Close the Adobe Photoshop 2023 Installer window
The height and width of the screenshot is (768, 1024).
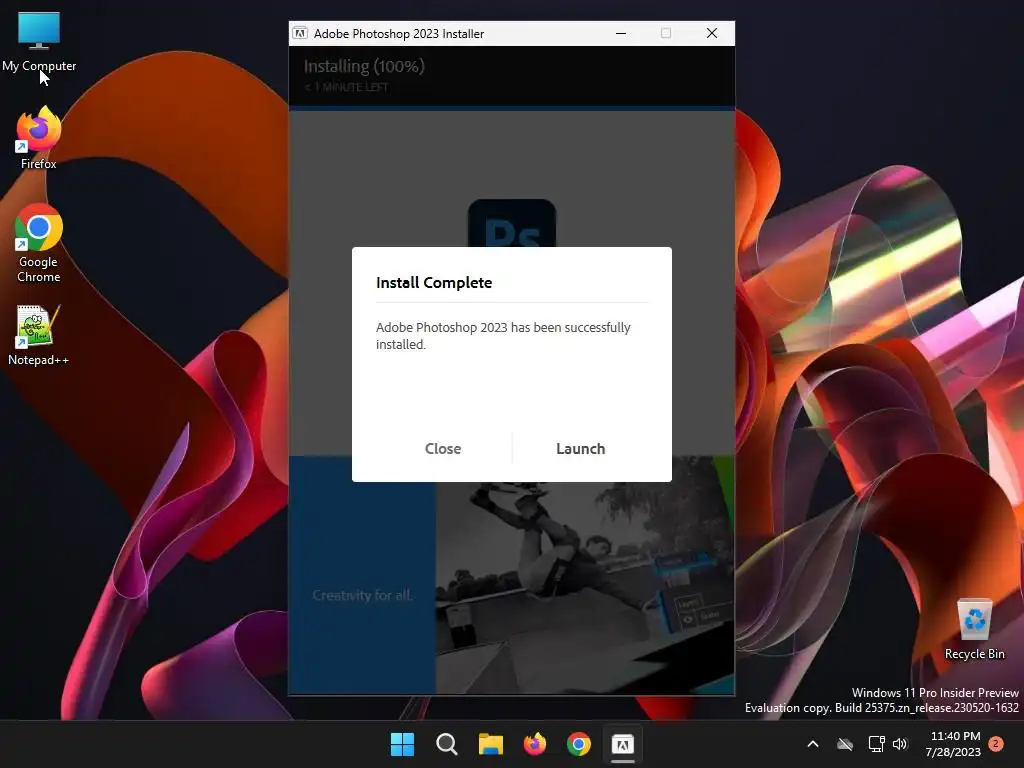pos(712,33)
